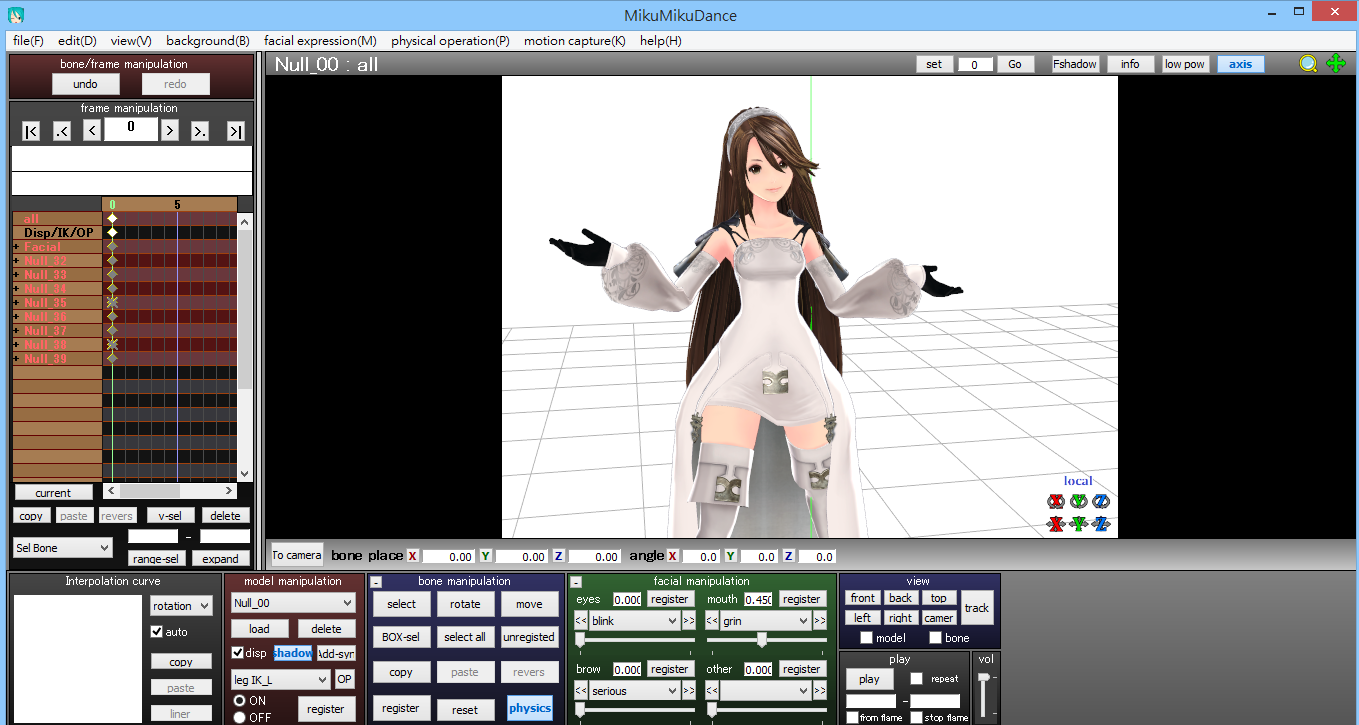Viewport: 1359px width, 725px height.
Task: Open the background(B) menu
Action: coord(208,41)
